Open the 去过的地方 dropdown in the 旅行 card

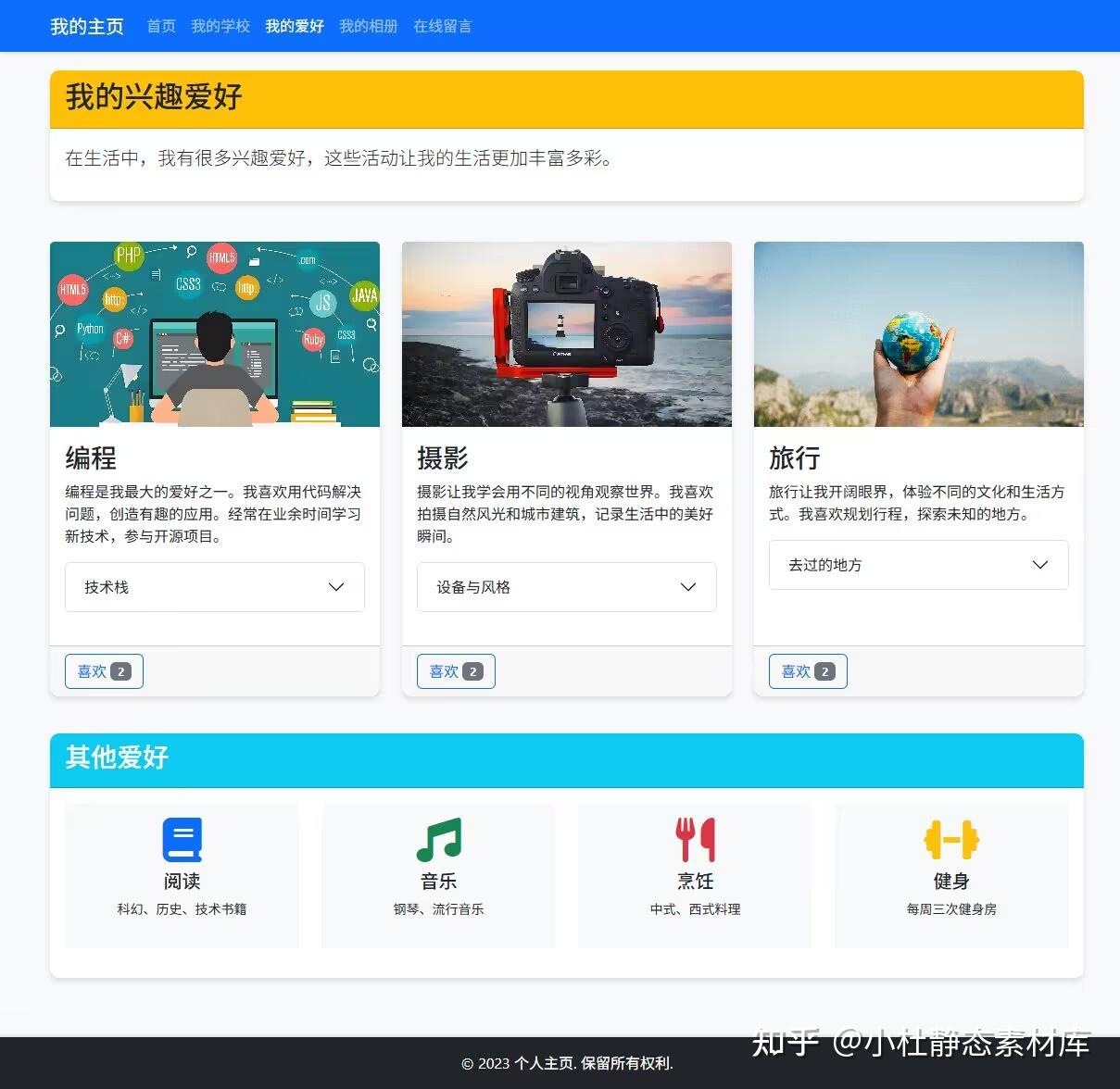pos(918,565)
